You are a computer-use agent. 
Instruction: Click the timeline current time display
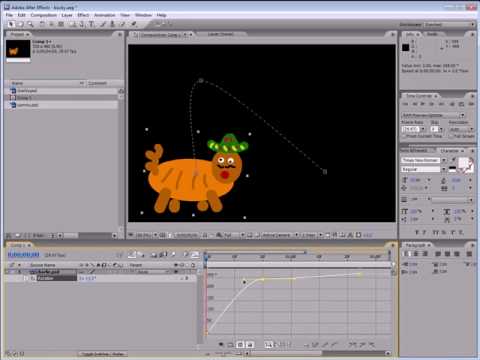[x=24, y=255]
